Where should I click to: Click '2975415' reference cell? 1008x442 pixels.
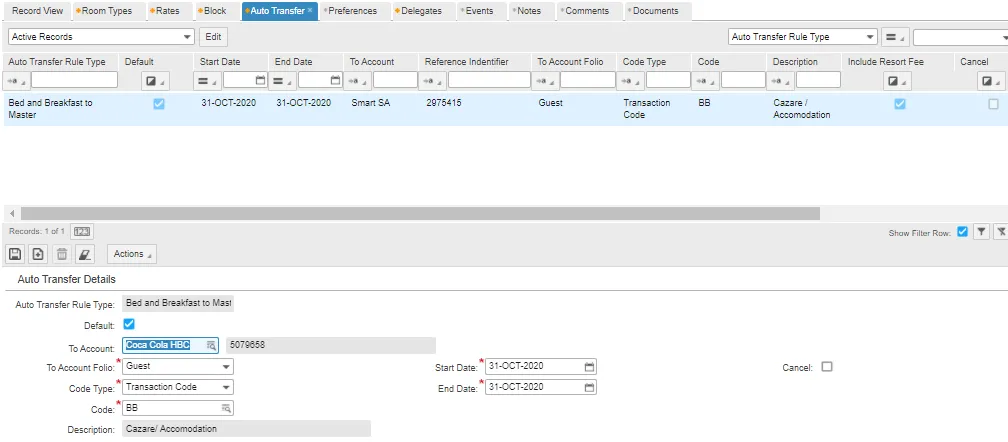point(444,103)
